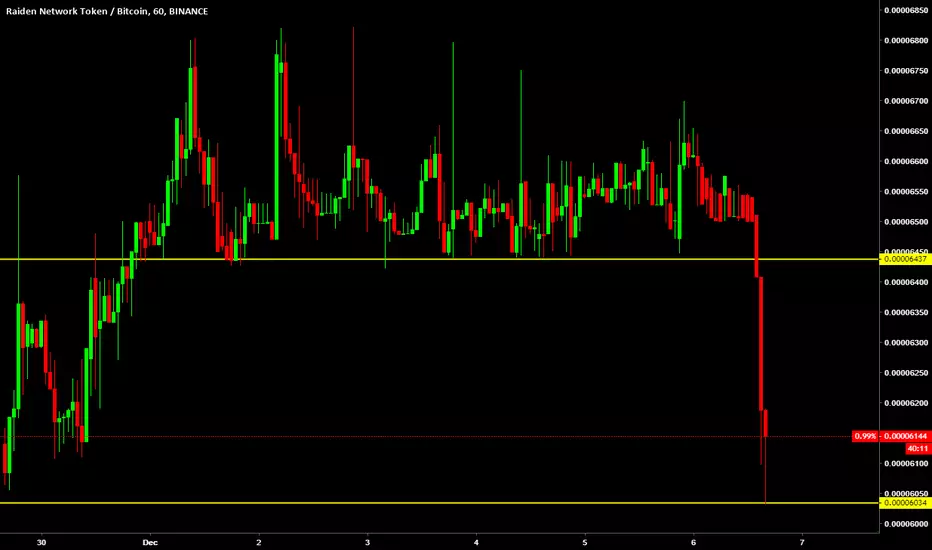Click the time axis label 4
The width and height of the screenshot is (932, 550).
pyautogui.click(x=476, y=542)
